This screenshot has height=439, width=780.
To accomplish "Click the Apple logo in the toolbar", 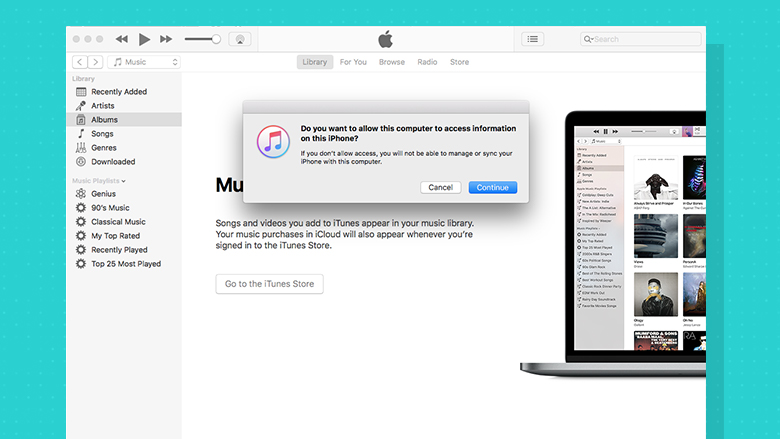I will coord(386,39).
